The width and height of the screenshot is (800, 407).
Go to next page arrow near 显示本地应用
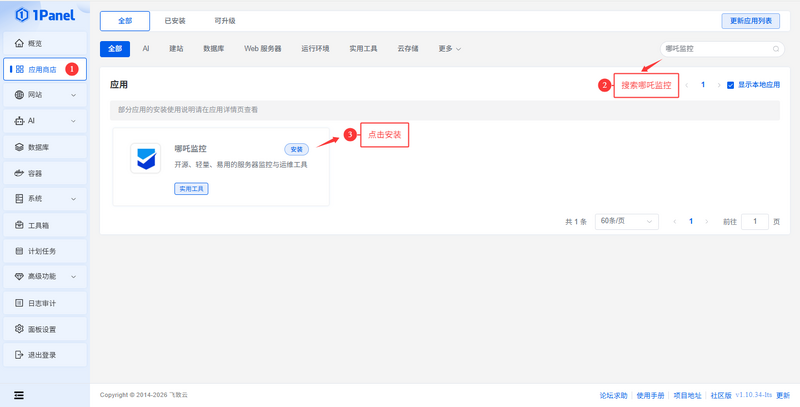point(719,85)
